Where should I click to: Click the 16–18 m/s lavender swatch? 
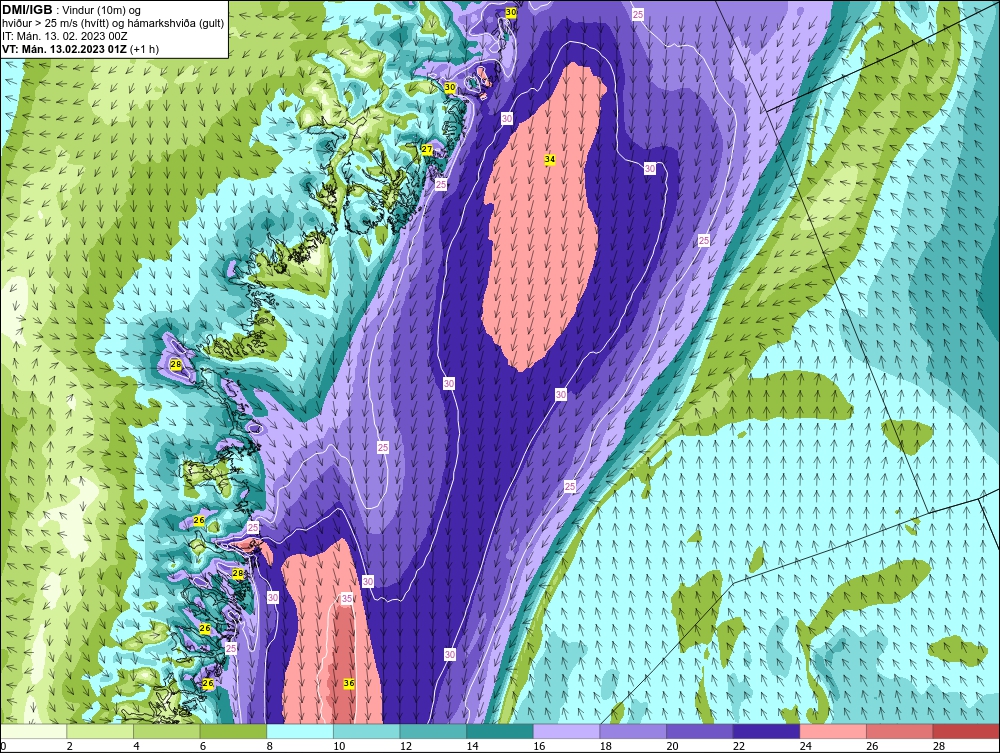[x=566, y=731]
